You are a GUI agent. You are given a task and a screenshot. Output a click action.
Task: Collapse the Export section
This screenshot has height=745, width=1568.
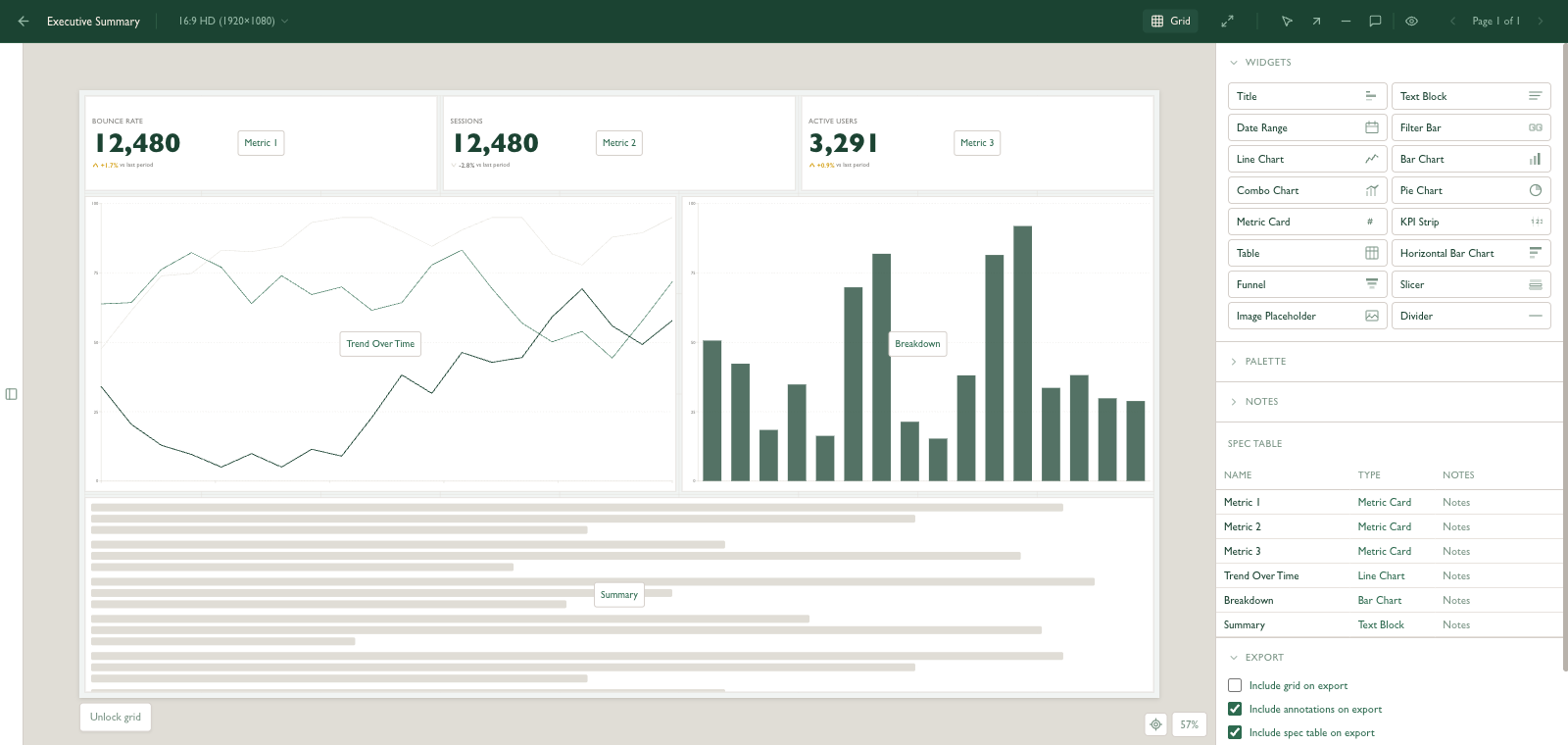click(x=1256, y=658)
